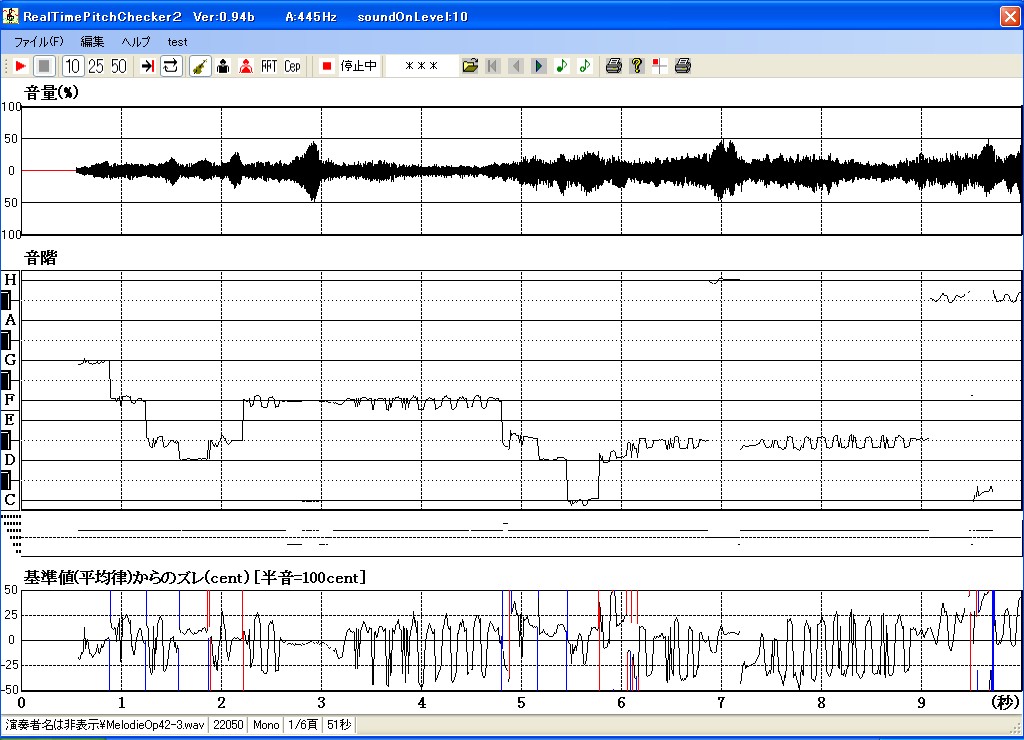1024x740 pixels.
Task: Toggle the loop repeat icon
Action: tap(170, 66)
